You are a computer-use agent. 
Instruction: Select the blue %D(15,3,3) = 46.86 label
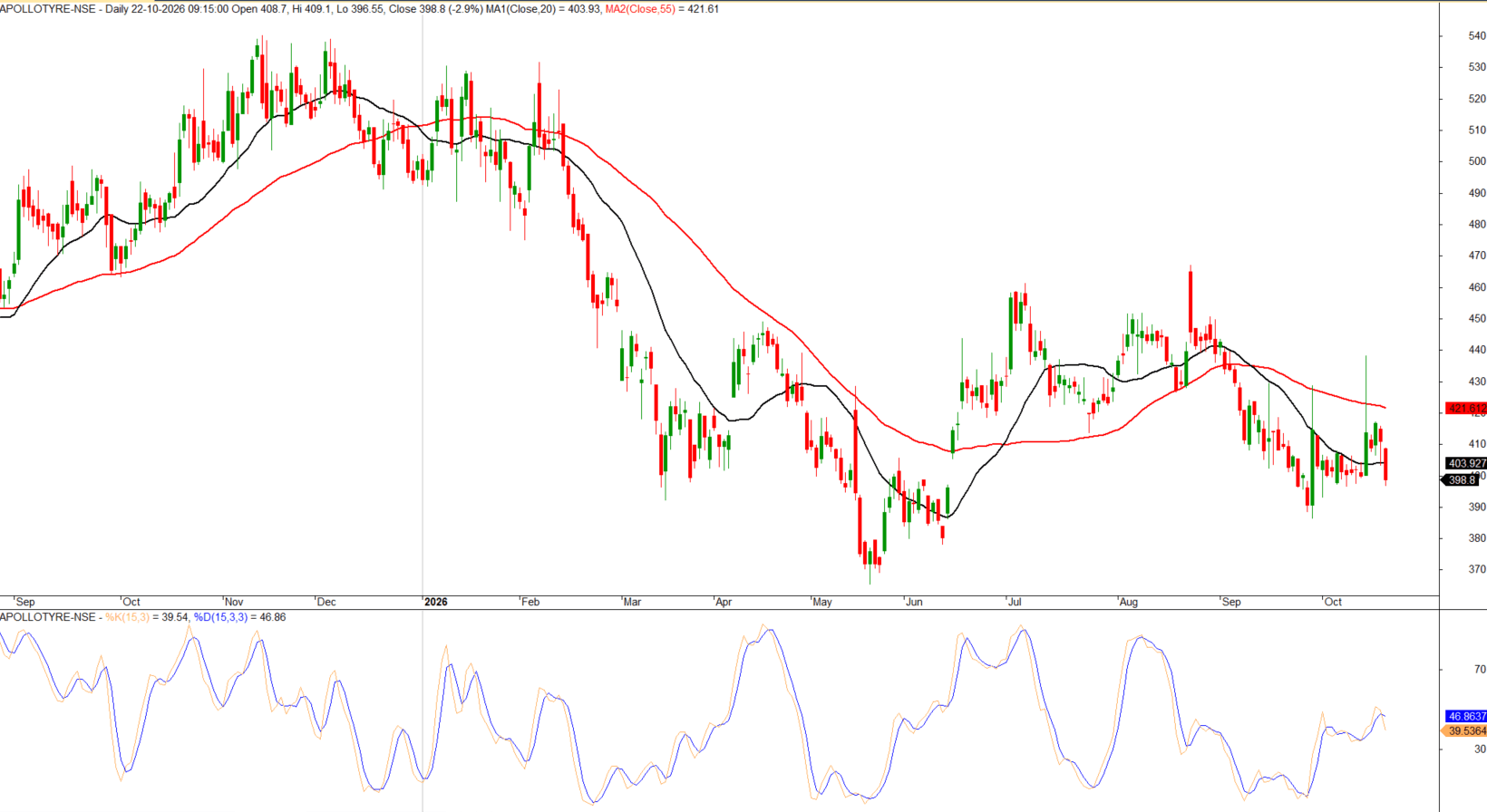(x=239, y=617)
